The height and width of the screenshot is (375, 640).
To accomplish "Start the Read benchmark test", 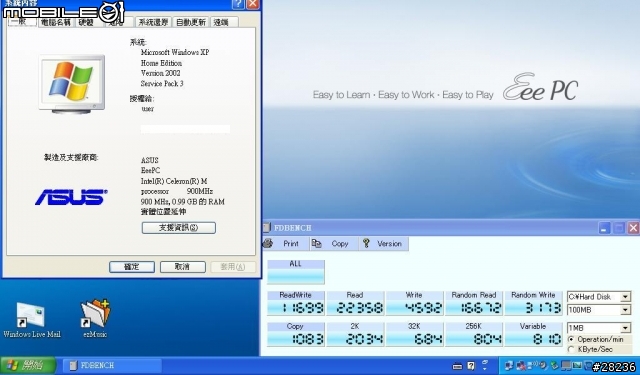I will pyautogui.click(x=355, y=303).
